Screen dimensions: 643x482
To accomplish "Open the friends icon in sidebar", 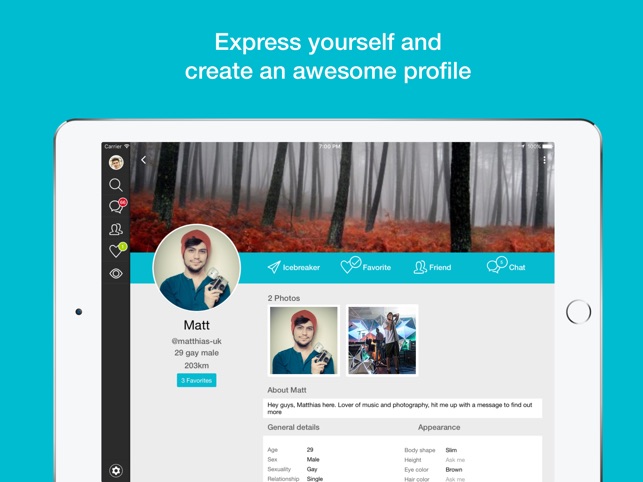I will pos(116,229).
